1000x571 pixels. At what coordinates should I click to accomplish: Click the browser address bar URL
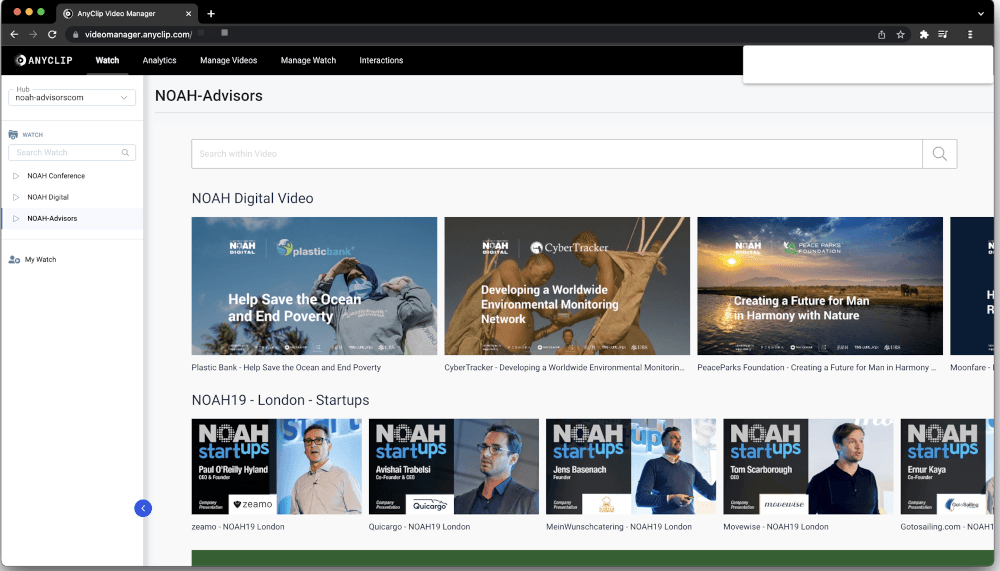[x=138, y=34]
